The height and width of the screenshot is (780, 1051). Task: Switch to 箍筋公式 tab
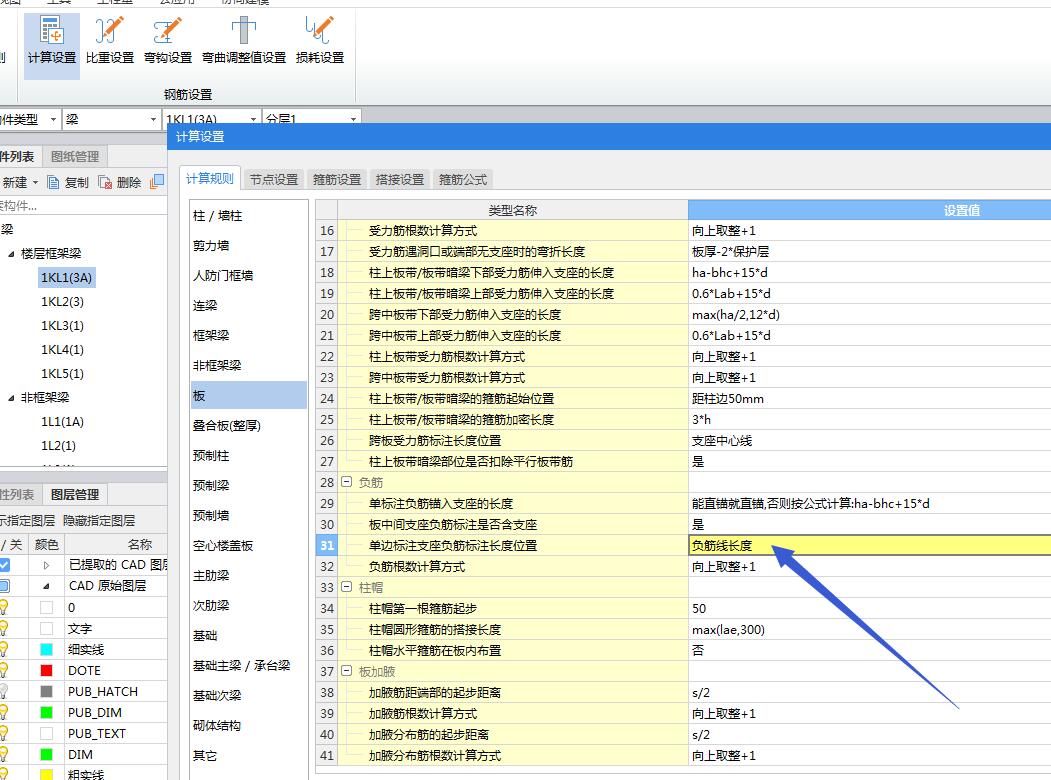[x=462, y=180]
